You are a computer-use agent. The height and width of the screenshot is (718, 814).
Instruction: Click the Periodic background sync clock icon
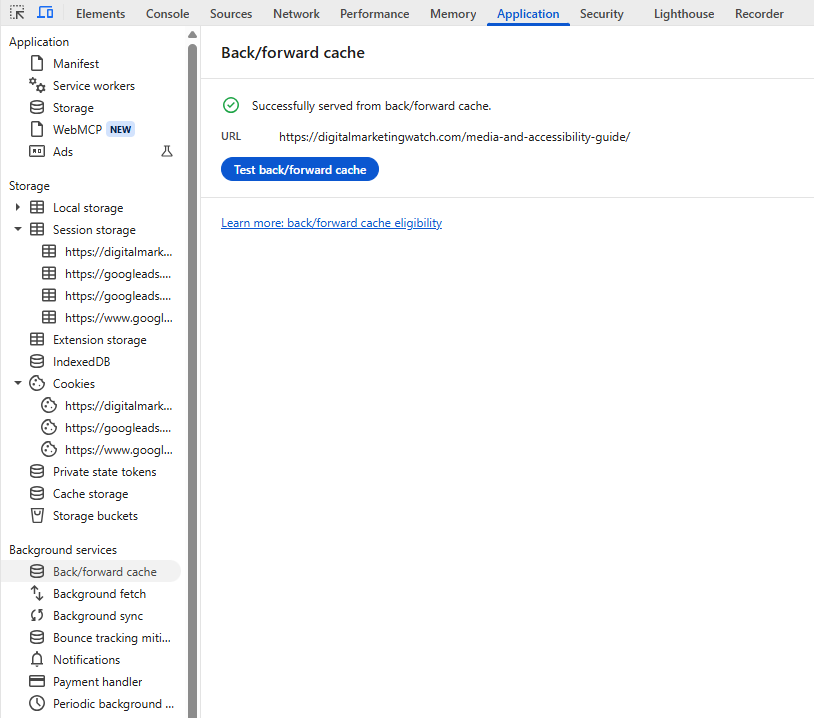pos(37,703)
